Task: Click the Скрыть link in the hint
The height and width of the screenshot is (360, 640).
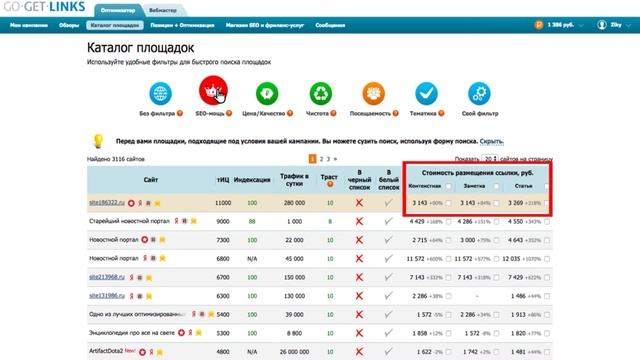Action: coord(491,141)
